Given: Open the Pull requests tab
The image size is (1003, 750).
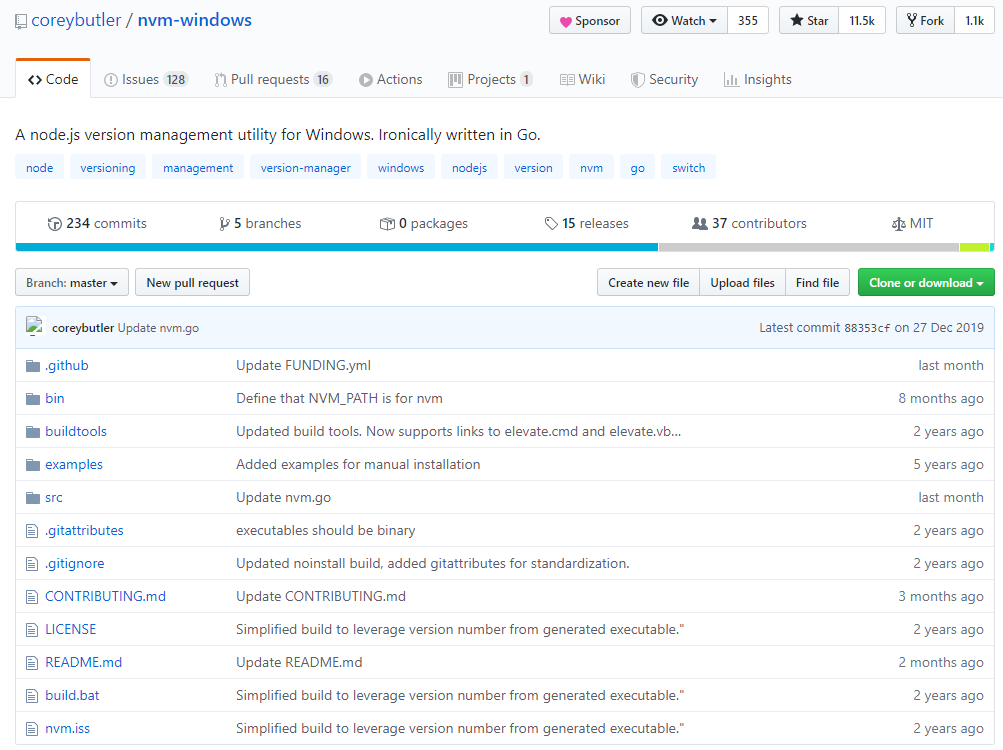Looking at the screenshot, I should (273, 79).
